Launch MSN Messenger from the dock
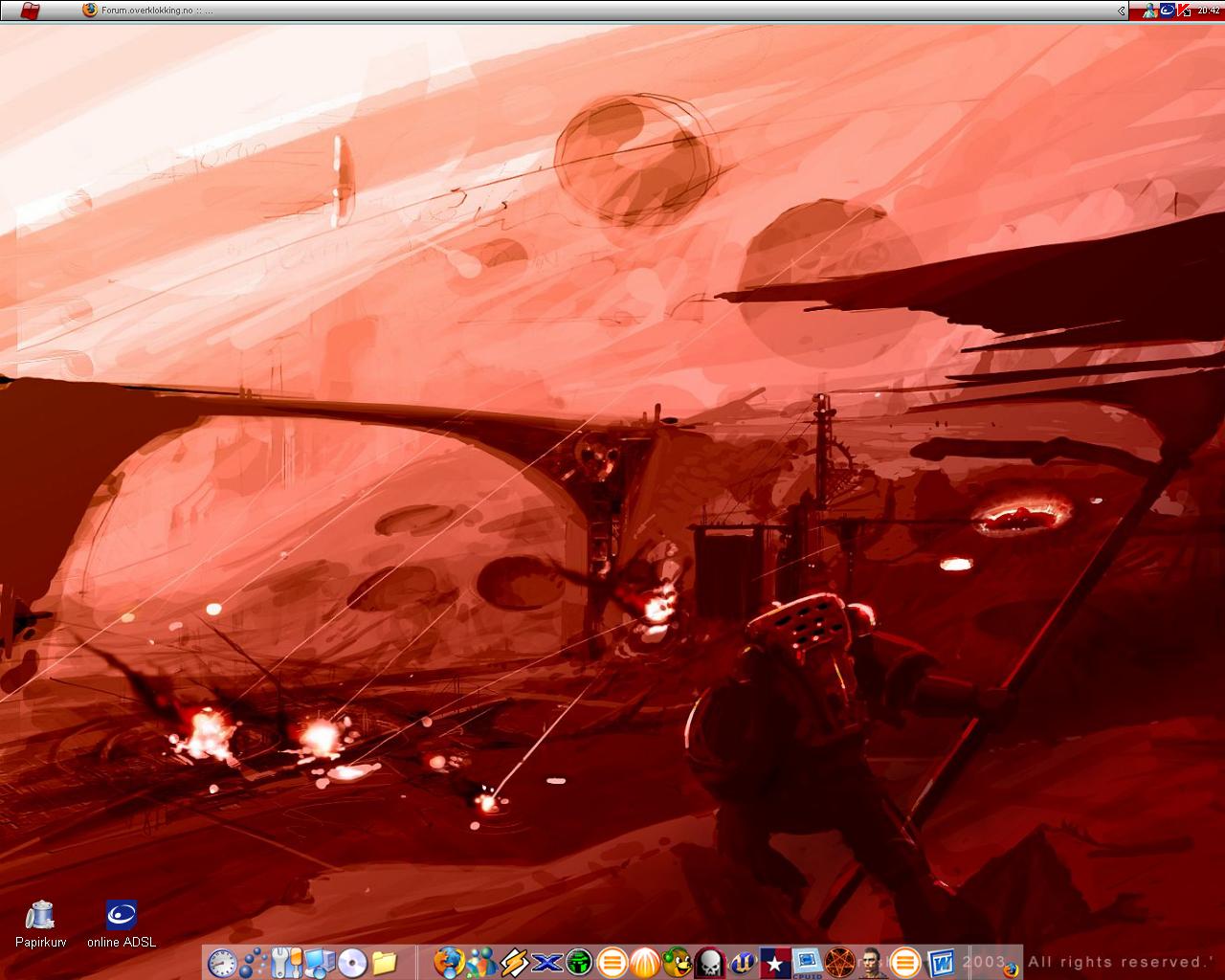 (481, 962)
